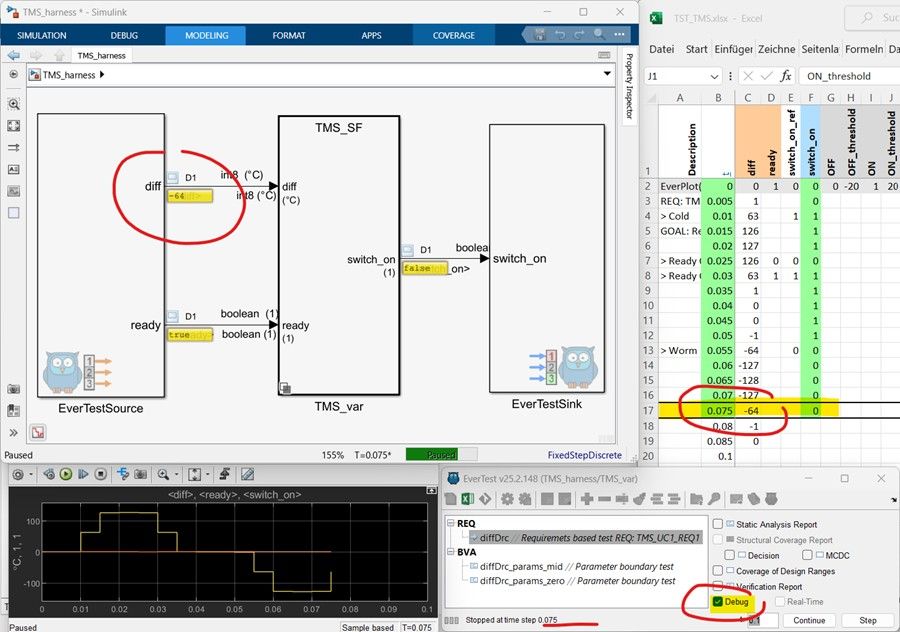Screen dimensions: 900x632
Task: Open the scope configuration gear dropdown arrow
Action: (x=30, y=474)
